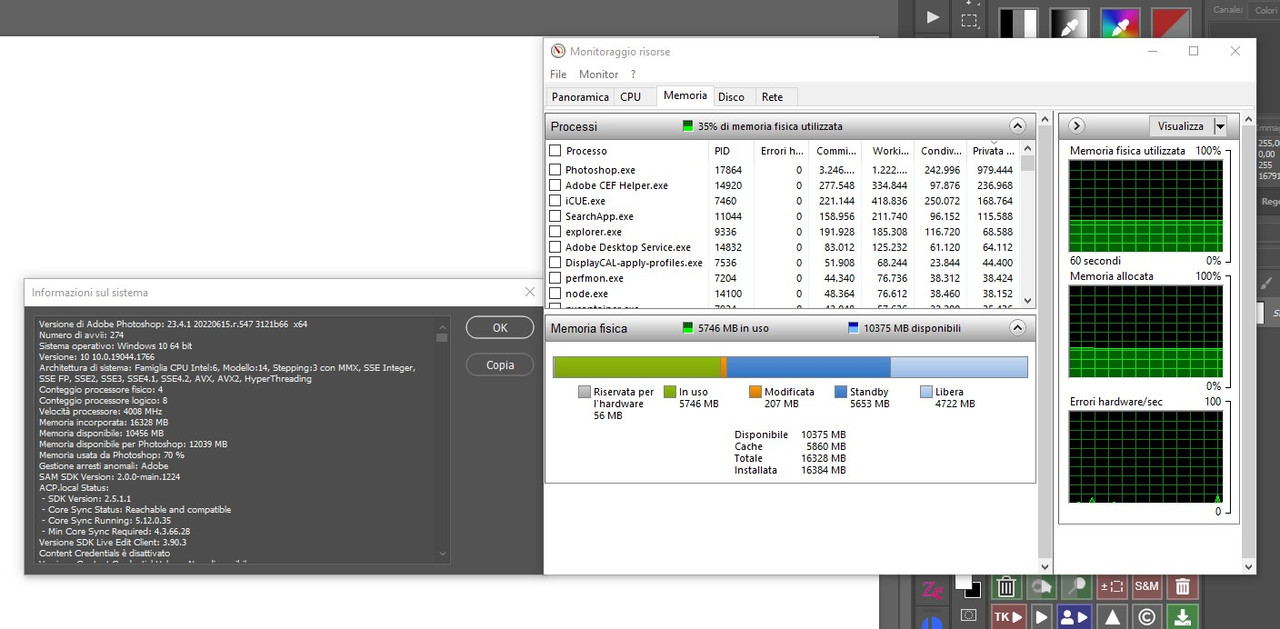Screen dimensions: 1280x629
Task: Check the explorer.exe process checkbox
Action: click(x=555, y=232)
